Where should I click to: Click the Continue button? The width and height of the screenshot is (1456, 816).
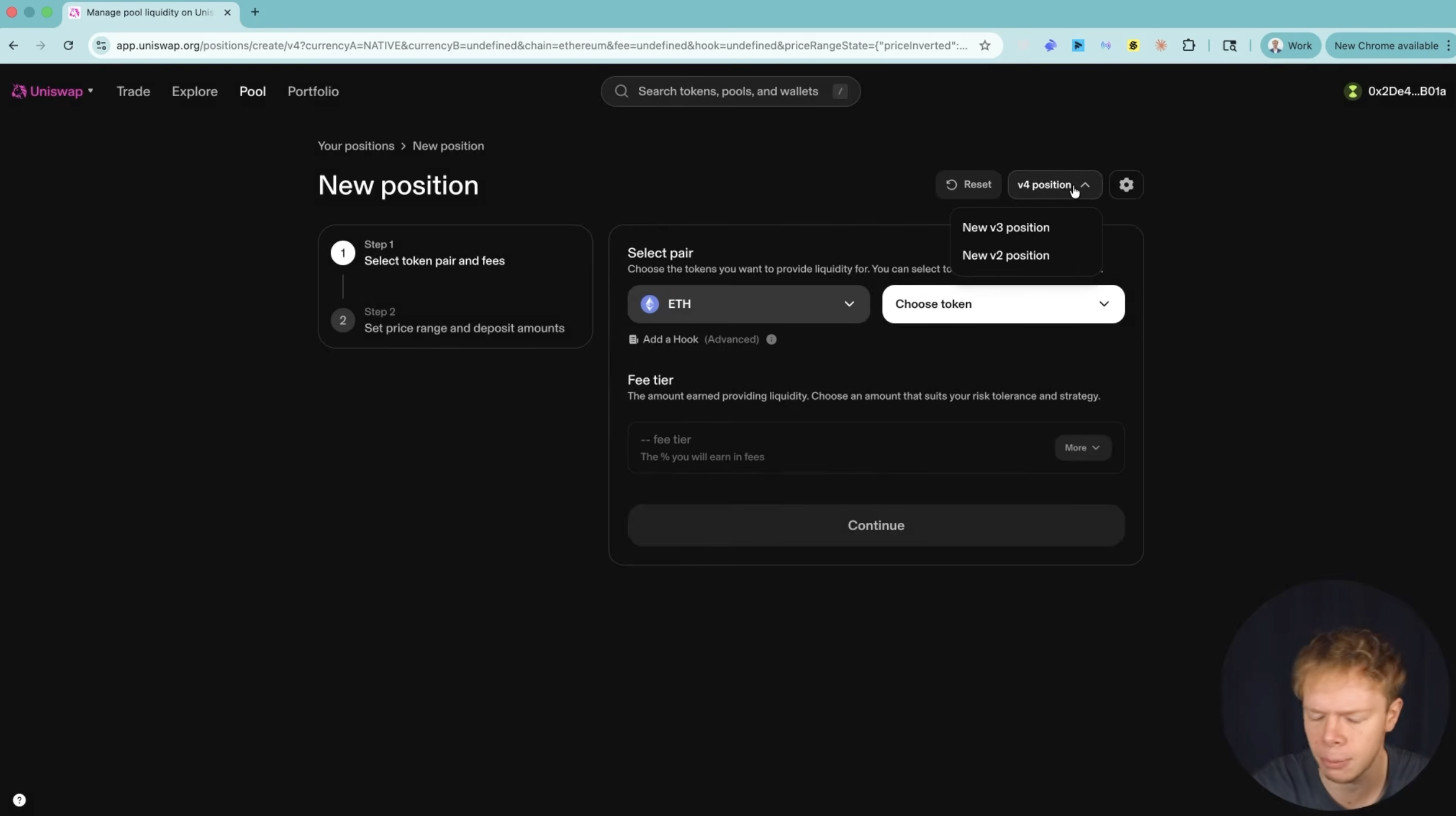(x=876, y=525)
